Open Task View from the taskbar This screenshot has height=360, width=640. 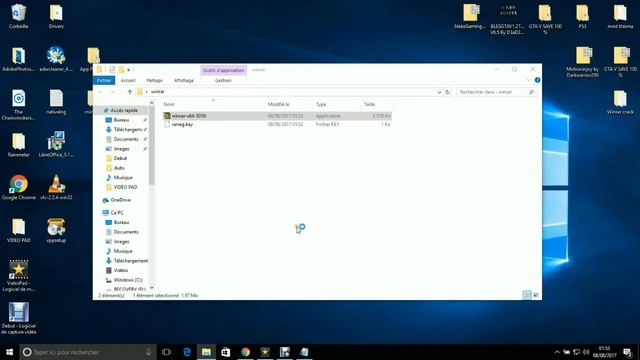click(x=166, y=352)
